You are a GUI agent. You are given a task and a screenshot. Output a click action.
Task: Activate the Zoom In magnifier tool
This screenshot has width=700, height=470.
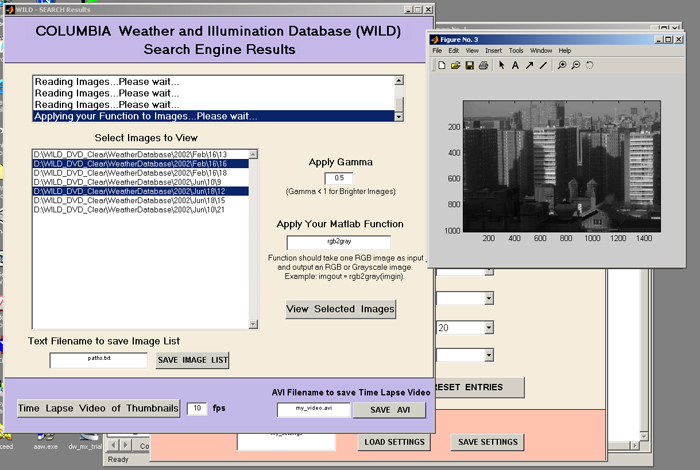[x=561, y=66]
